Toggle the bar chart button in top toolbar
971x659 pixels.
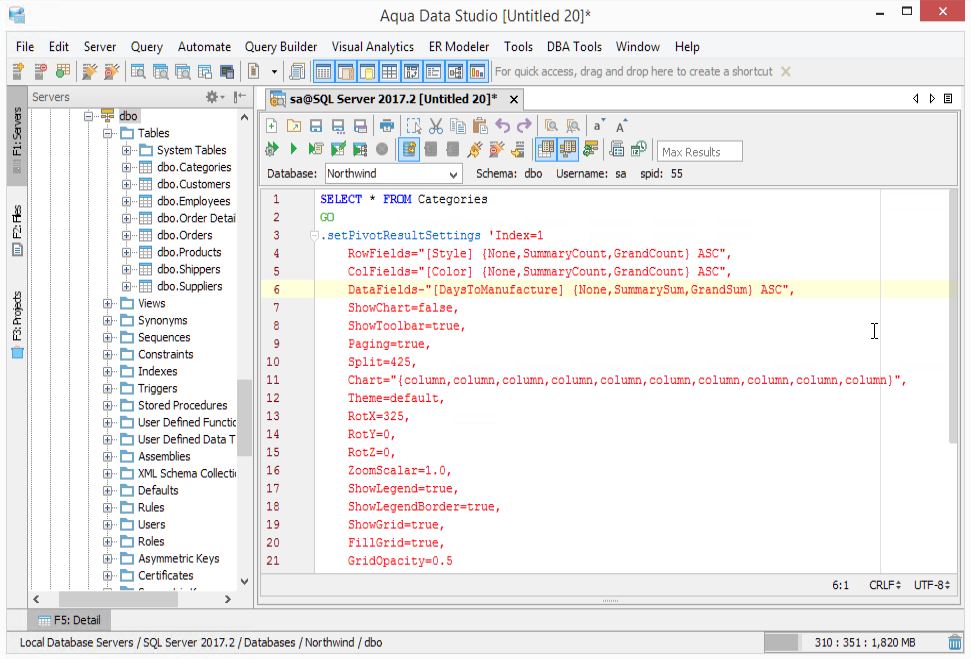click(477, 72)
